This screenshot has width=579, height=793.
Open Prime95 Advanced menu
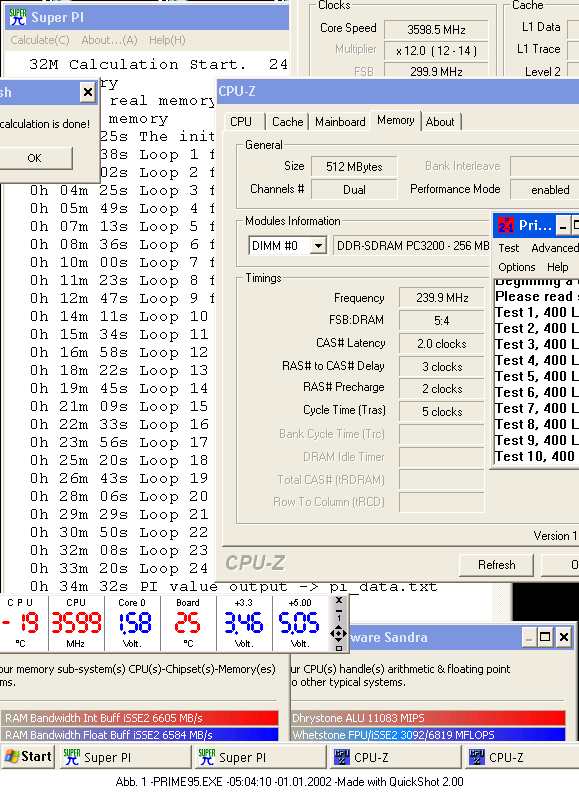(554, 248)
